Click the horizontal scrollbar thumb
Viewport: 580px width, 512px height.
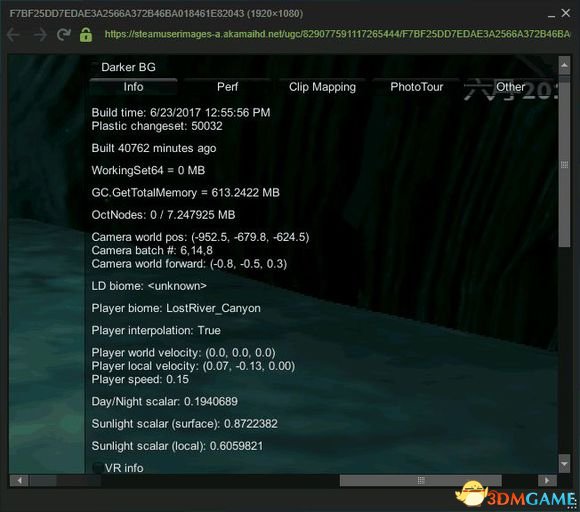click(421, 481)
